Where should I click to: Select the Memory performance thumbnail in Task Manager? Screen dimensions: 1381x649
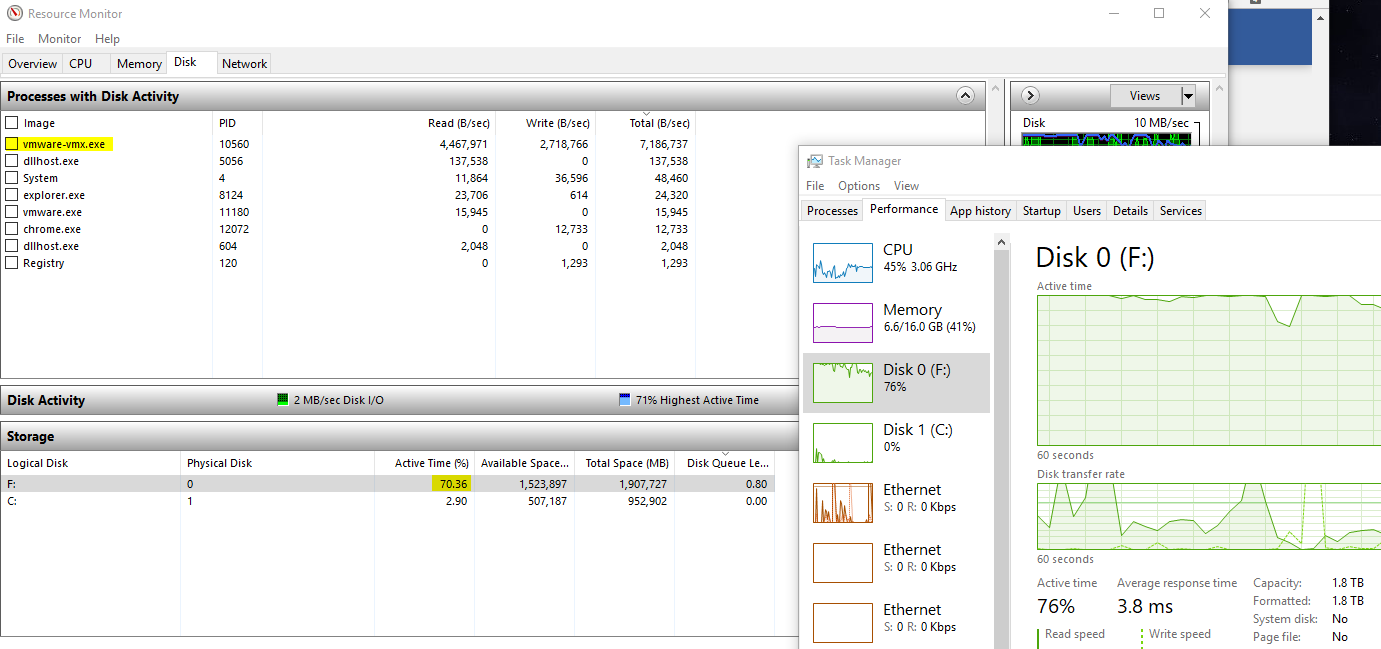click(x=843, y=322)
